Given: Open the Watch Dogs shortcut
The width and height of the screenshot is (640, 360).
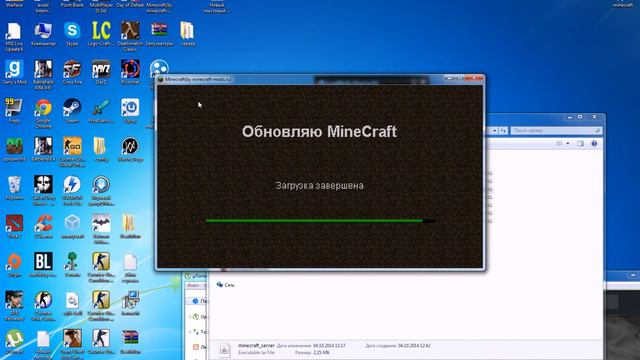Looking at the screenshot, I should [x=130, y=146].
